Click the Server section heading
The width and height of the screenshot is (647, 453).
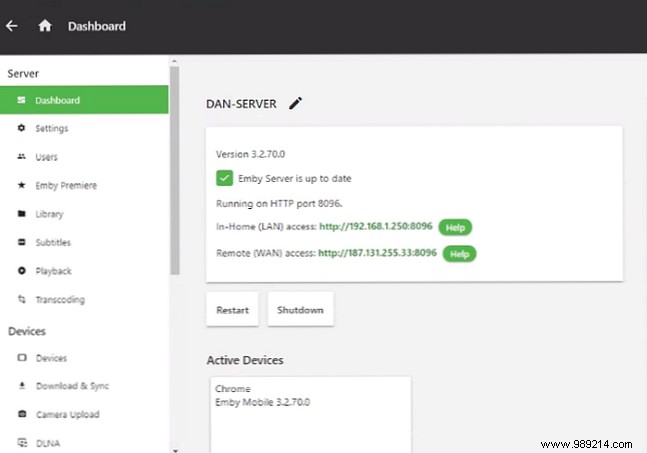point(23,73)
